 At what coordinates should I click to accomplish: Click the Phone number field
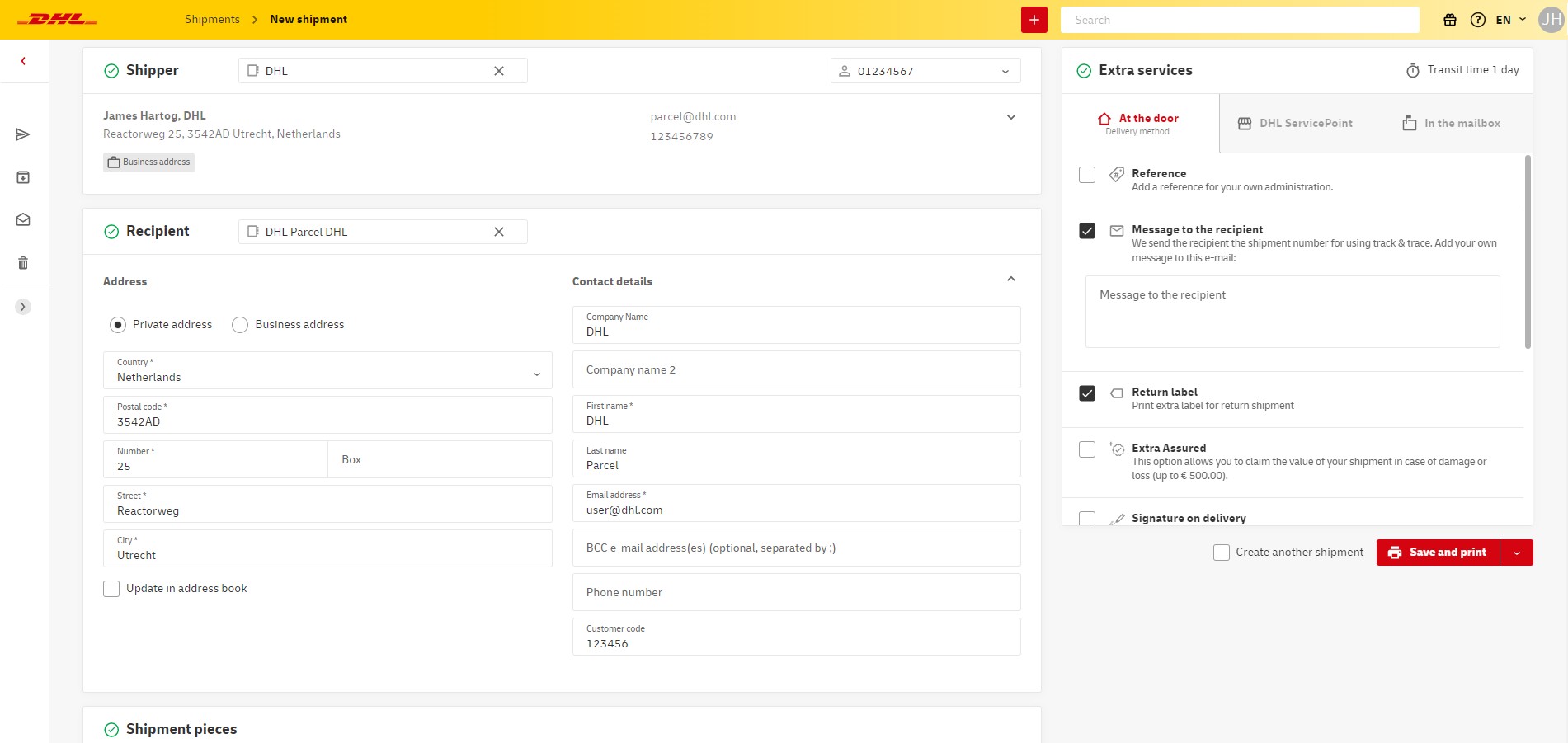tap(797, 592)
